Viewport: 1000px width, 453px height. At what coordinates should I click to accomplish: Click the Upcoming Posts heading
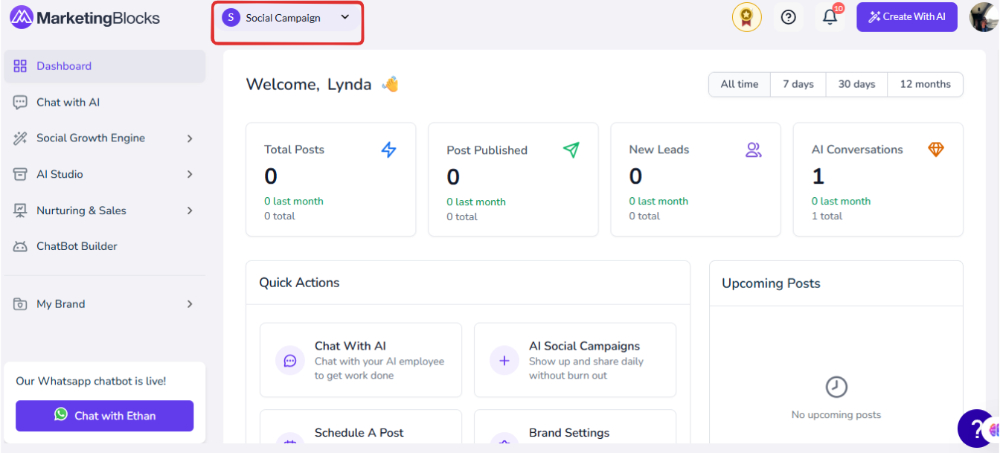(771, 283)
